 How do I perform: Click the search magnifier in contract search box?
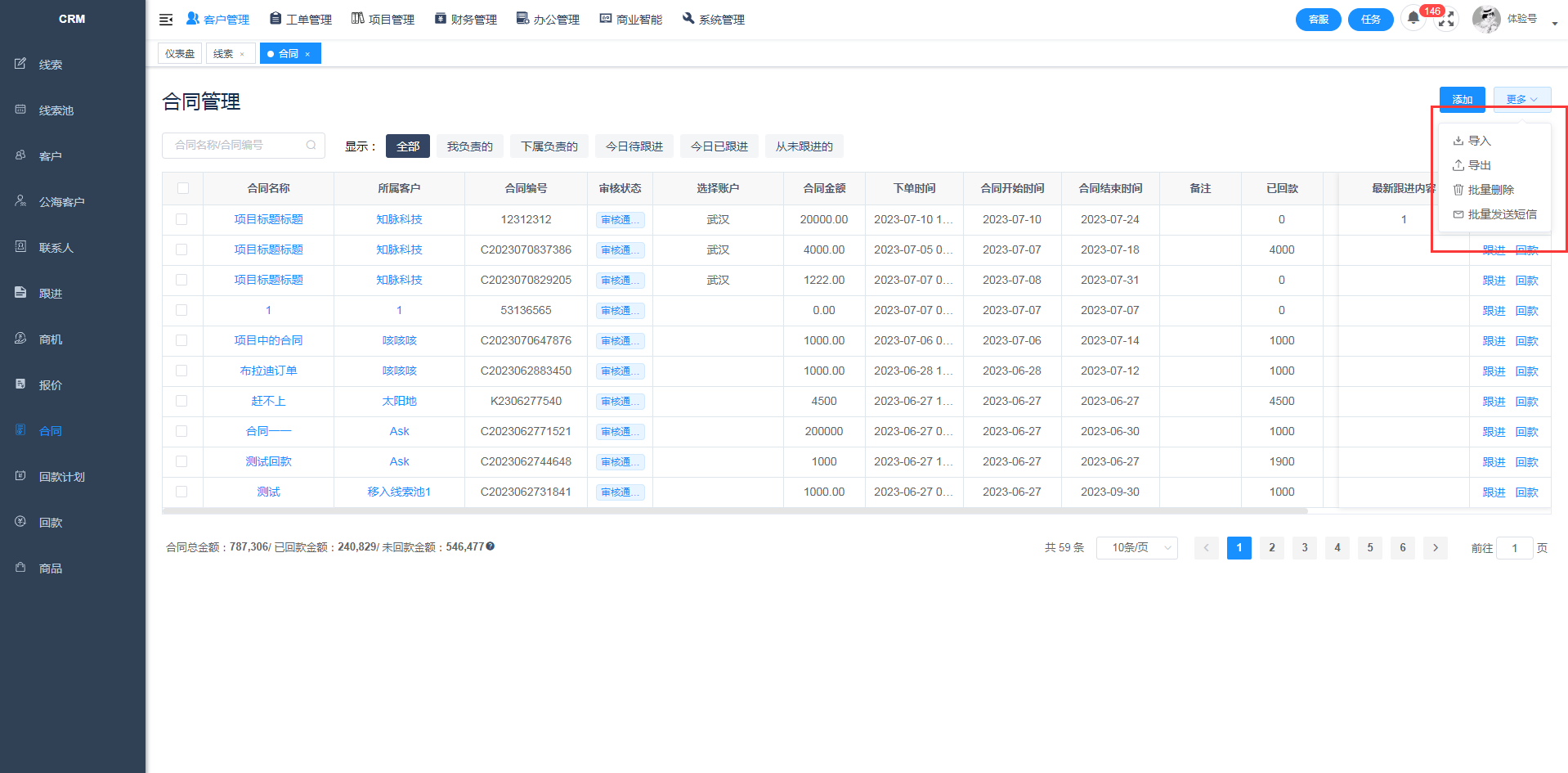coord(311,146)
